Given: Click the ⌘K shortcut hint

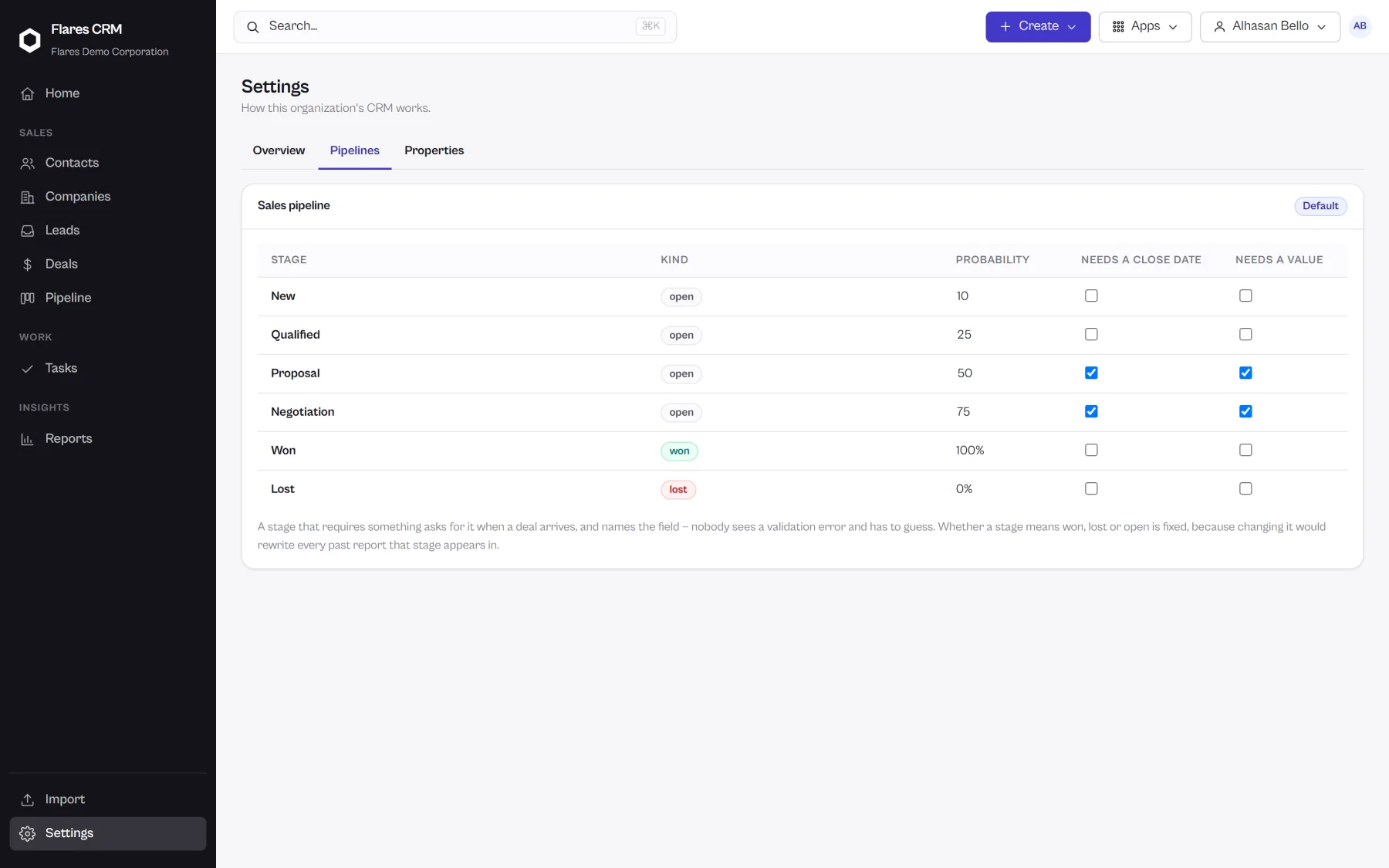Looking at the screenshot, I should (x=651, y=26).
